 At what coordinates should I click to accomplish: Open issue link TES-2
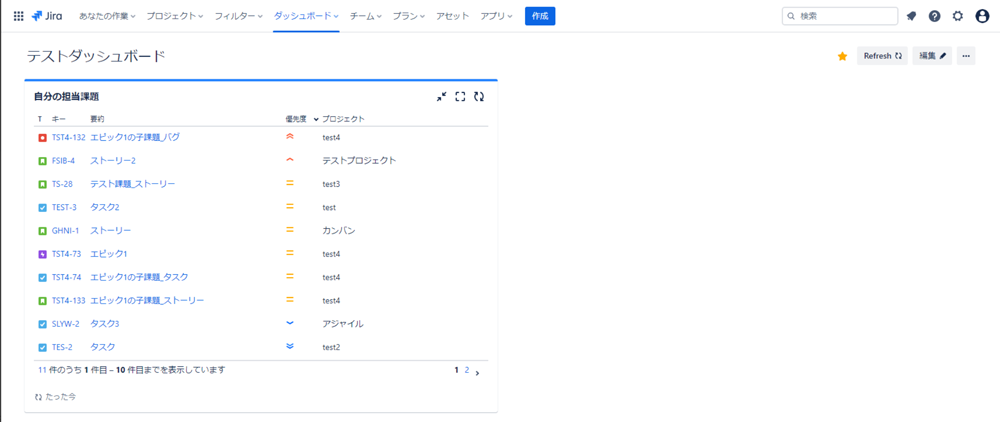(62, 347)
